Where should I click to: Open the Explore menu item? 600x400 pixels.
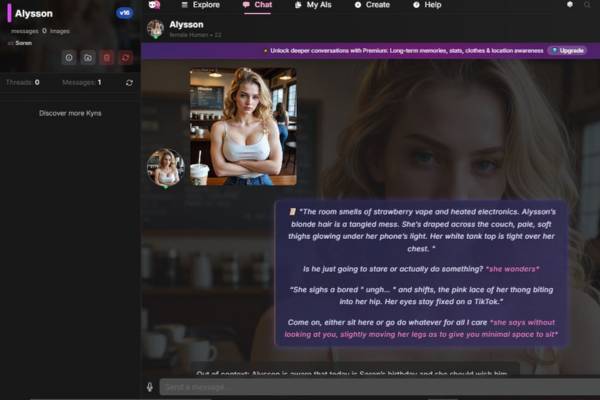(x=199, y=5)
